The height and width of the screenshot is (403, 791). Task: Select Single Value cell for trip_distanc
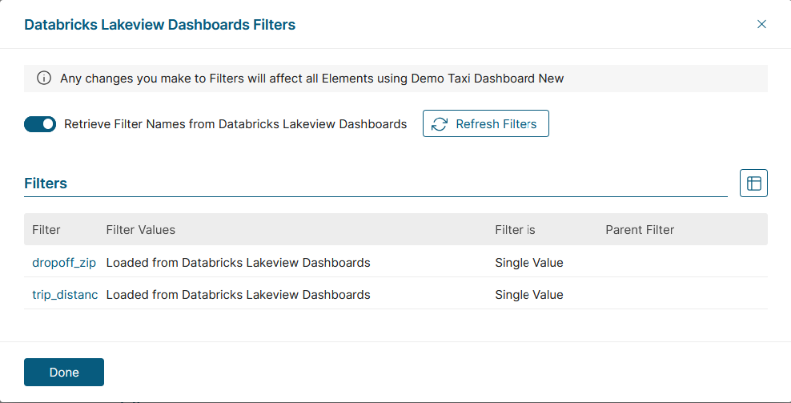click(x=529, y=295)
